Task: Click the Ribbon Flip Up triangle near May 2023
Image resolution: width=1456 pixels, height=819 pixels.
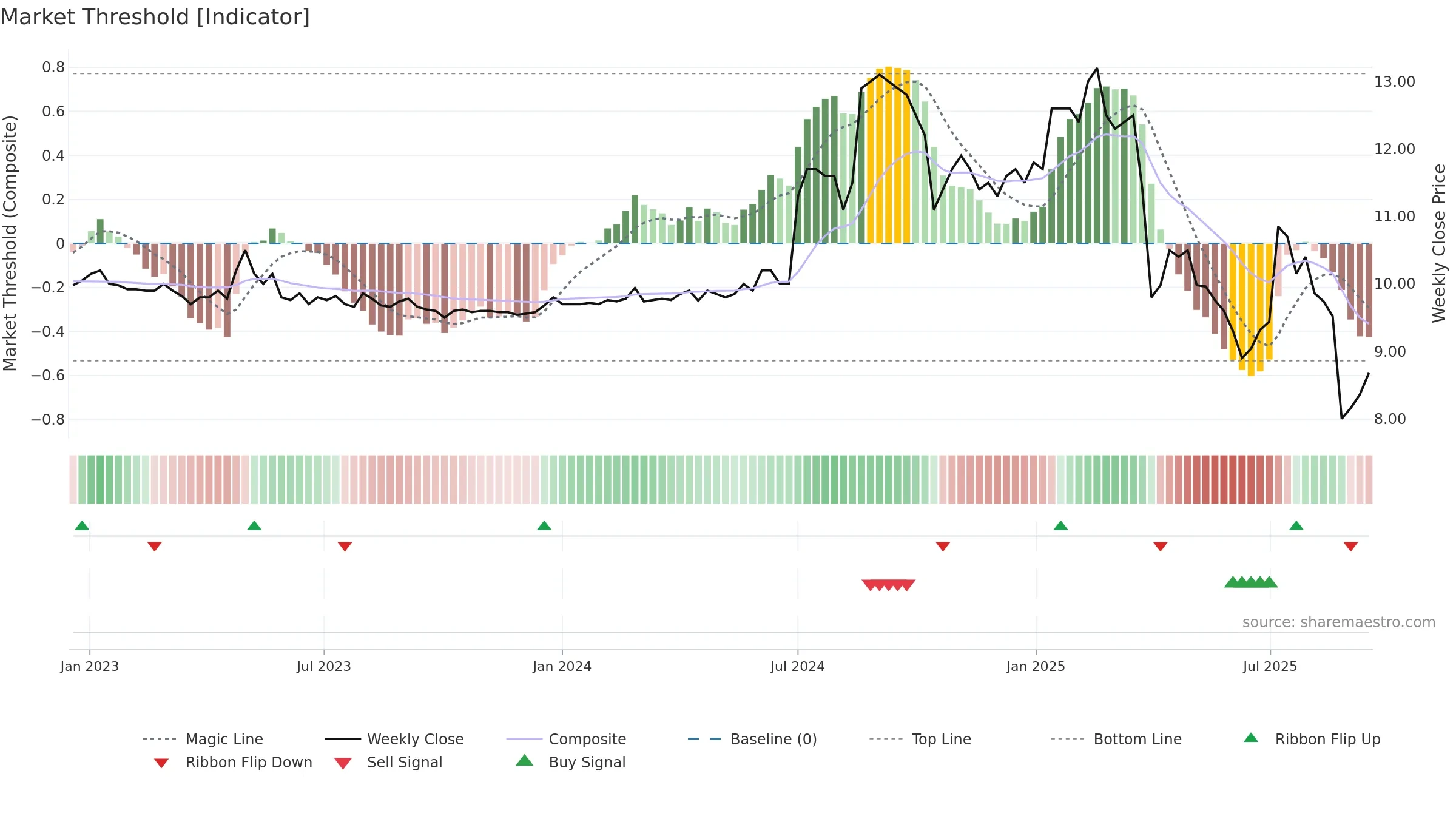Action: point(254,525)
